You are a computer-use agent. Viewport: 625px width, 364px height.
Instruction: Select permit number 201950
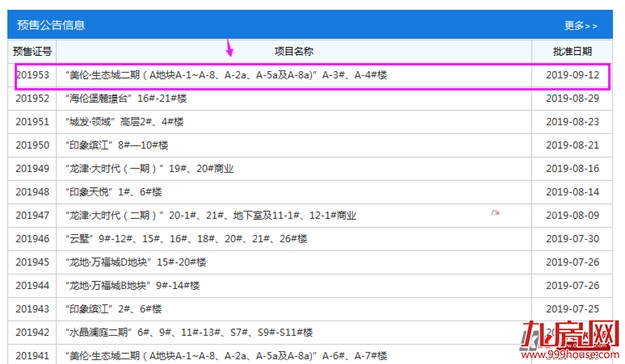coord(32,145)
